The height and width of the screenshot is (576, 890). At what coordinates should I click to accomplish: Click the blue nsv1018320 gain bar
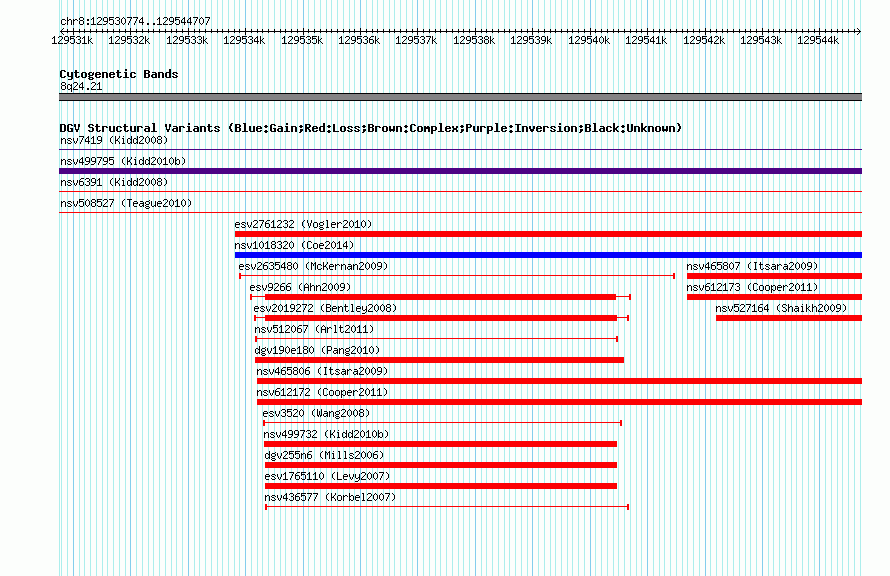point(548,255)
